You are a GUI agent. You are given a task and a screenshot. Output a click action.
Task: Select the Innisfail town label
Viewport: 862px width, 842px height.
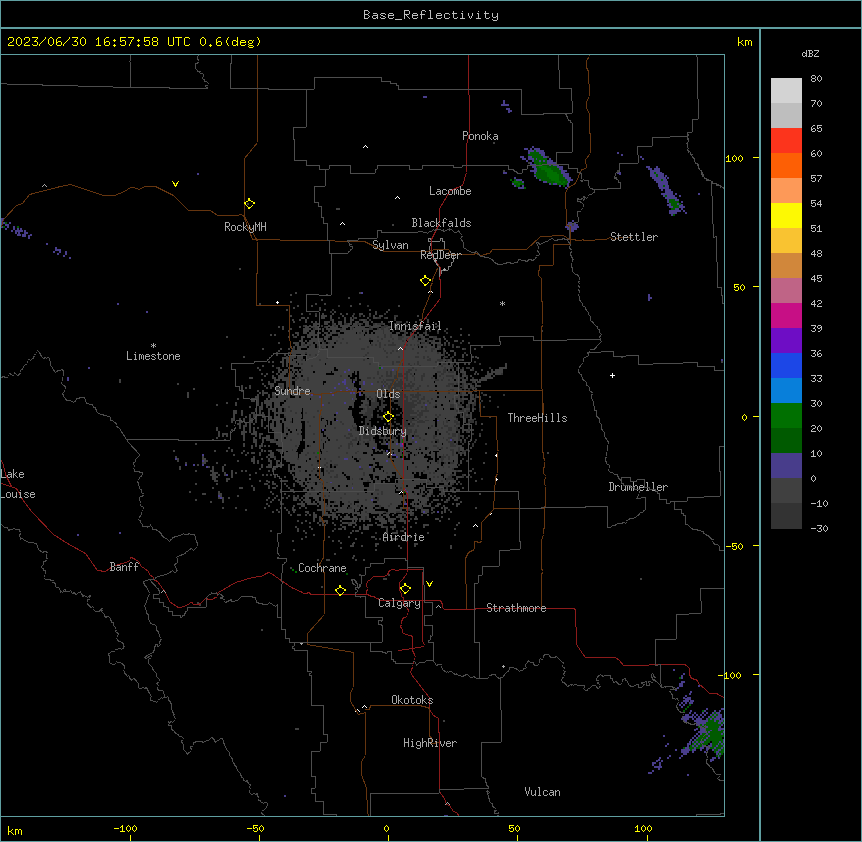(415, 326)
